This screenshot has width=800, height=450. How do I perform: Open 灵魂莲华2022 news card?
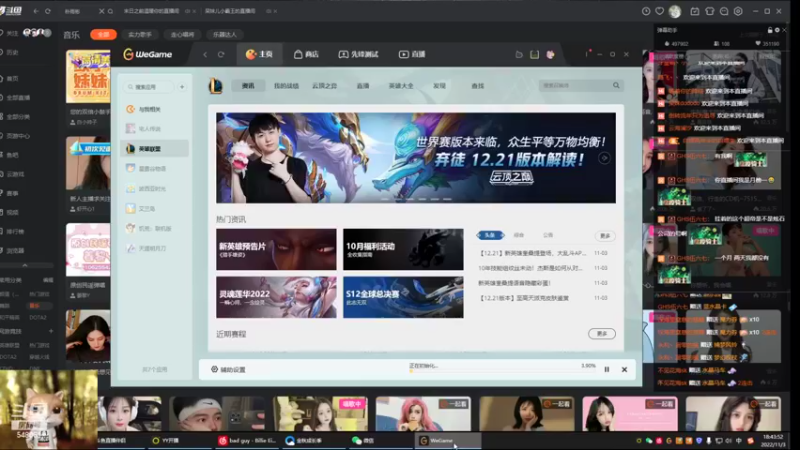click(x=276, y=297)
